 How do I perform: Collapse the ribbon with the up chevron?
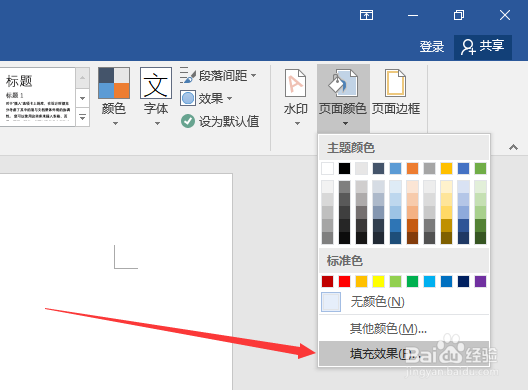tap(513, 147)
